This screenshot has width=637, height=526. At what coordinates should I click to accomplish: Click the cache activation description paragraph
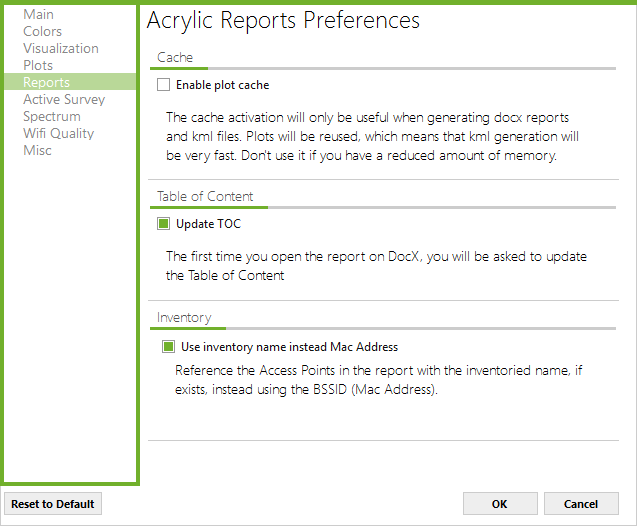point(372,136)
